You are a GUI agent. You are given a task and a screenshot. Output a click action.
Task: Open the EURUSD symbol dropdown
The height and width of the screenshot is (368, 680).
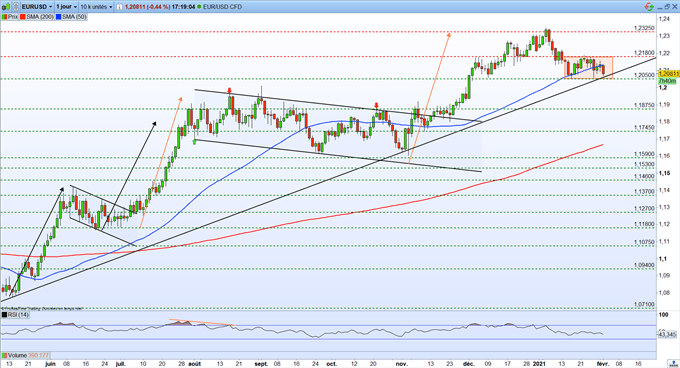pyautogui.click(x=37, y=7)
